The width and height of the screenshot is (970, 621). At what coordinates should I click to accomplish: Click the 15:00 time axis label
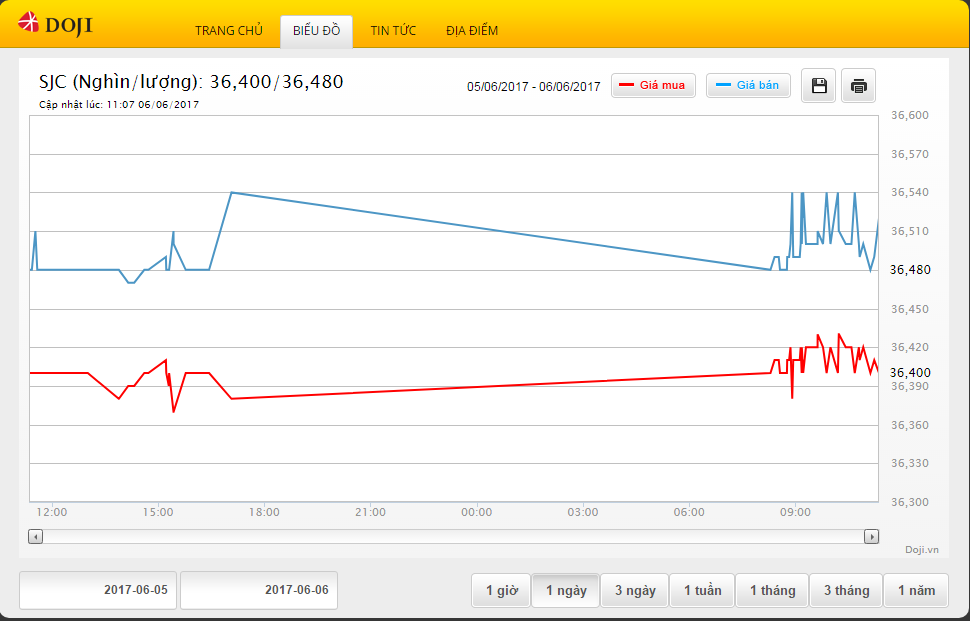pos(158,512)
